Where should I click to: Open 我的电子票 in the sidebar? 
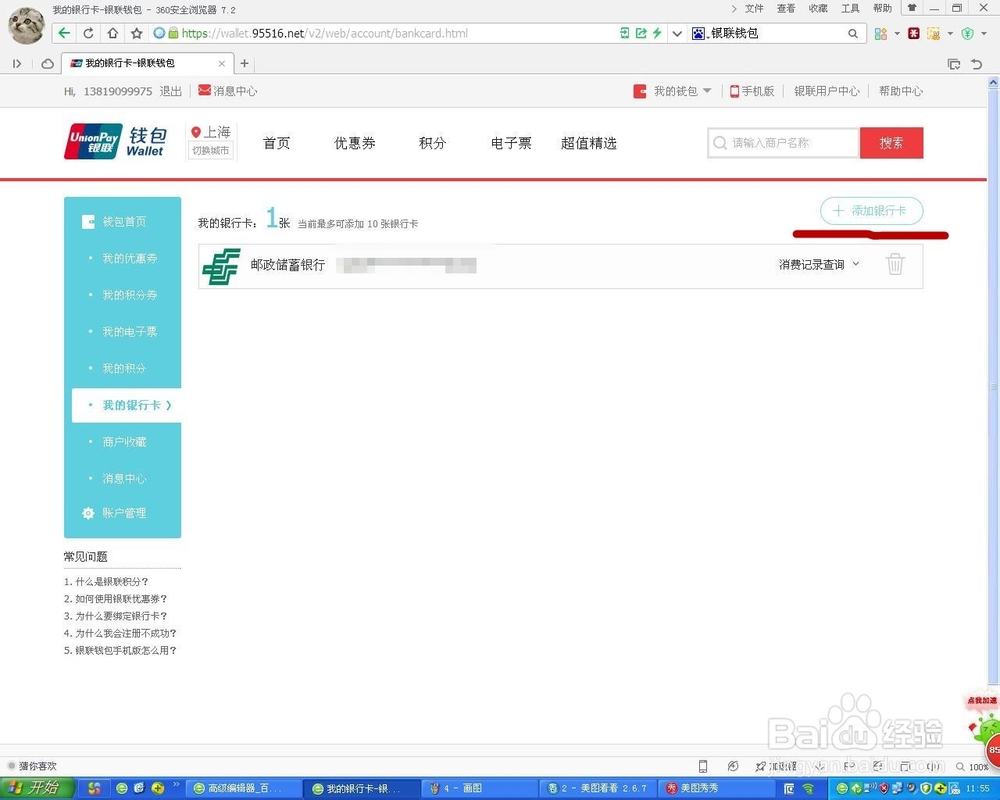coord(129,332)
